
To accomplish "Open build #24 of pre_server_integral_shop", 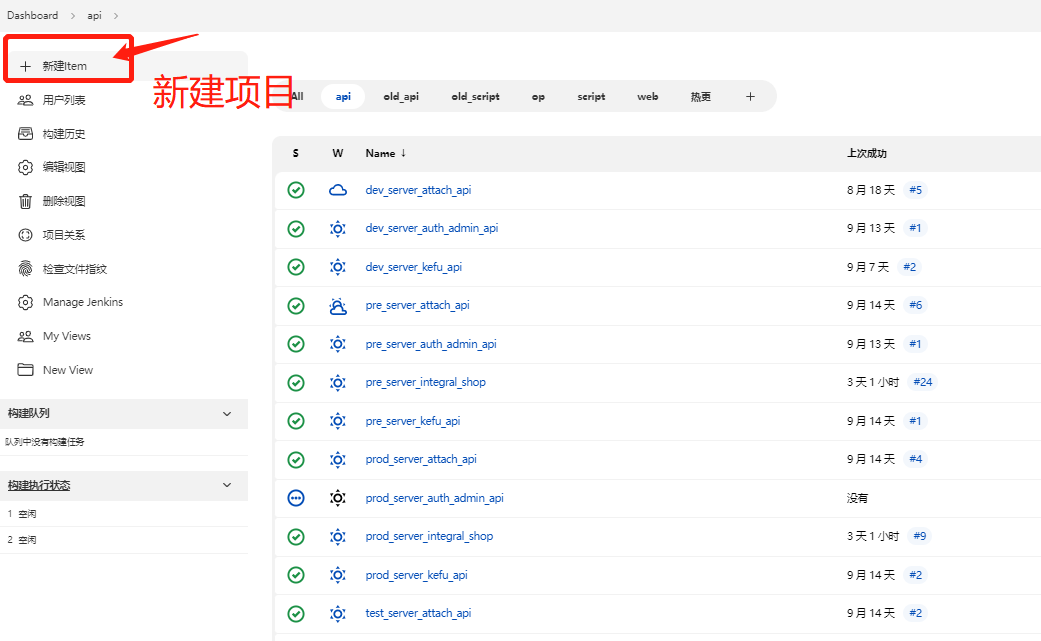I will [923, 382].
